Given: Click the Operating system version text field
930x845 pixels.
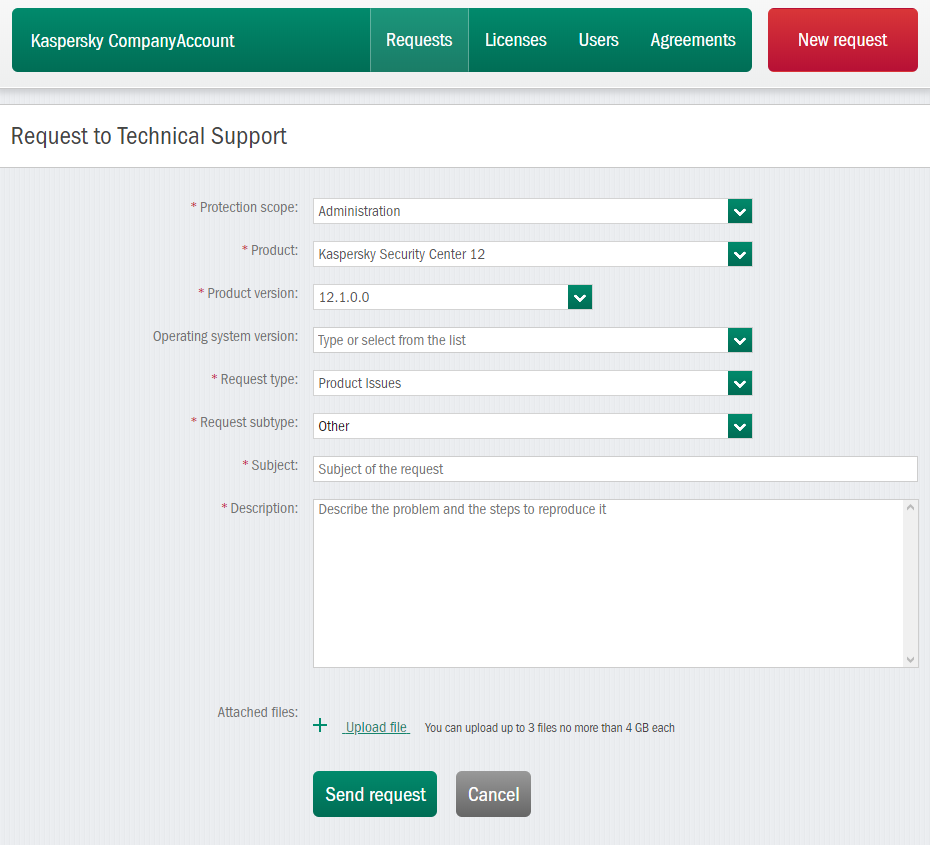Looking at the screenshot, I should [520, 340].
